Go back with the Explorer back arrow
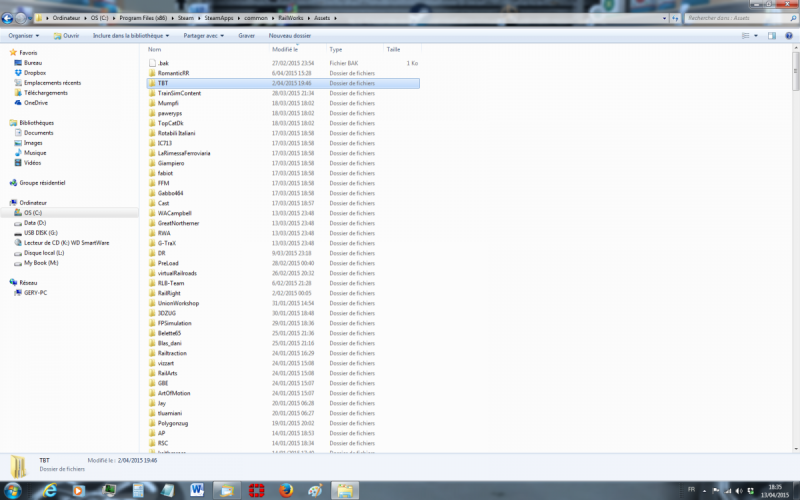The image size is (800, 500). (7, 18)
